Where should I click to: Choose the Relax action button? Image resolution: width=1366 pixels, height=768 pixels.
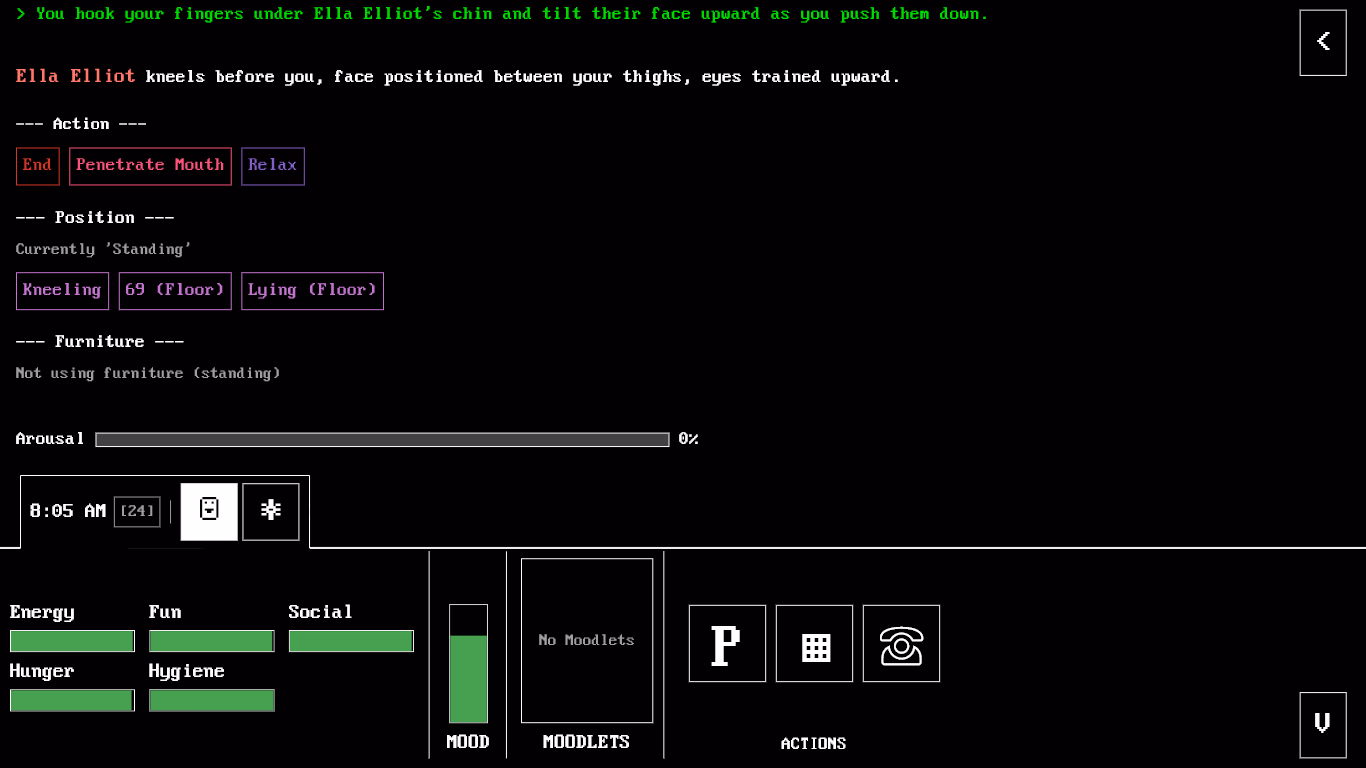pyautogui.click(x=272, y=166)
